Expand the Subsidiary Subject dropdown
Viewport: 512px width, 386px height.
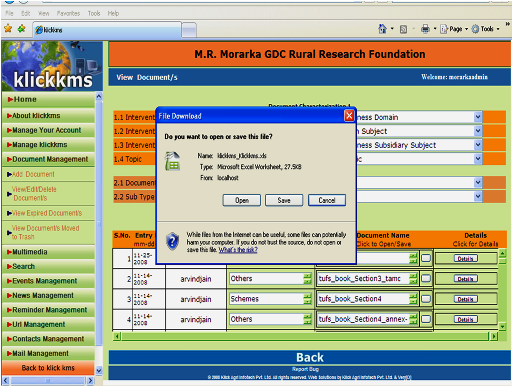[x=478, y=145]
